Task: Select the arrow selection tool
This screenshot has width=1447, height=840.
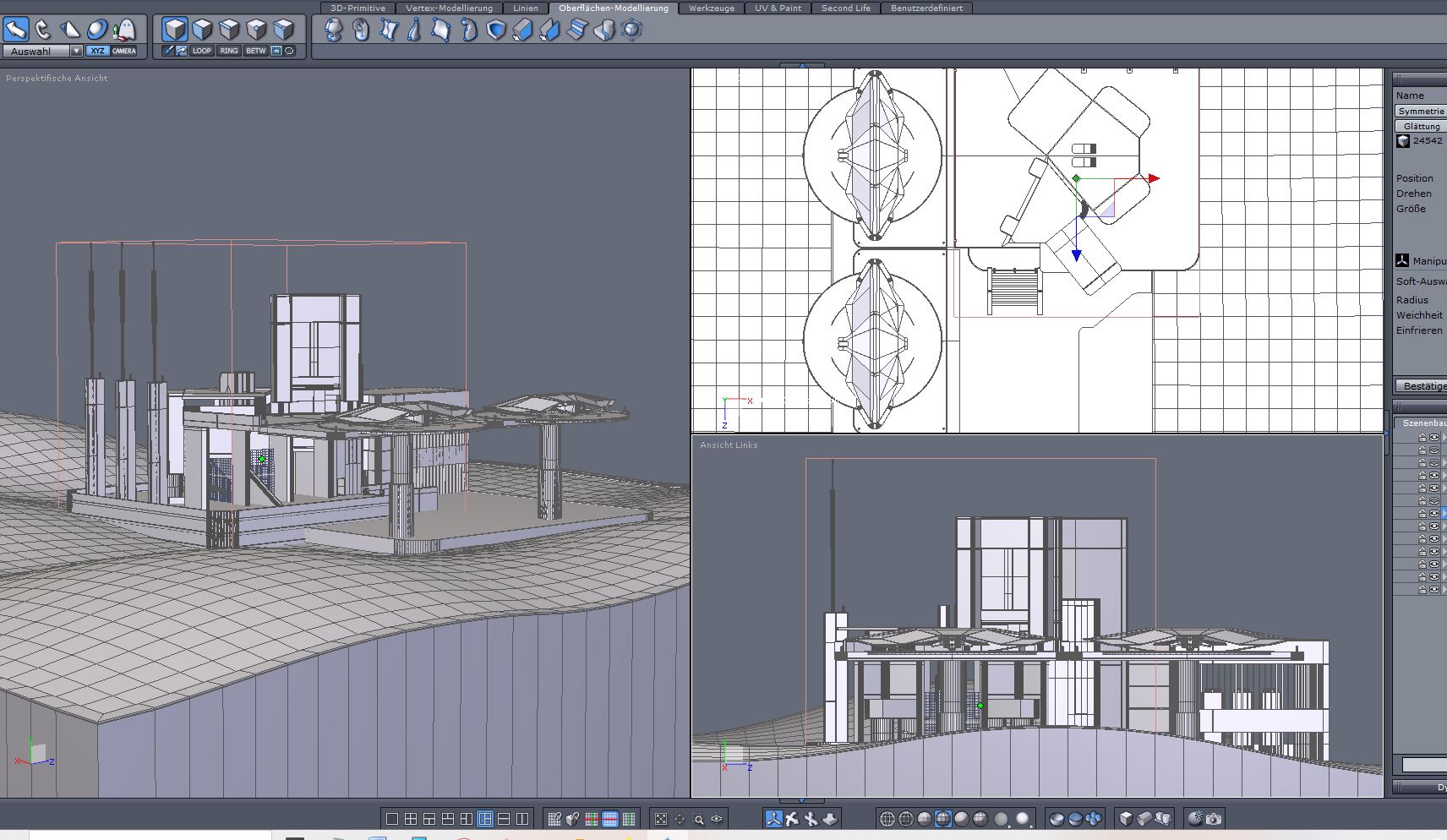Action: tap(16, 30)
